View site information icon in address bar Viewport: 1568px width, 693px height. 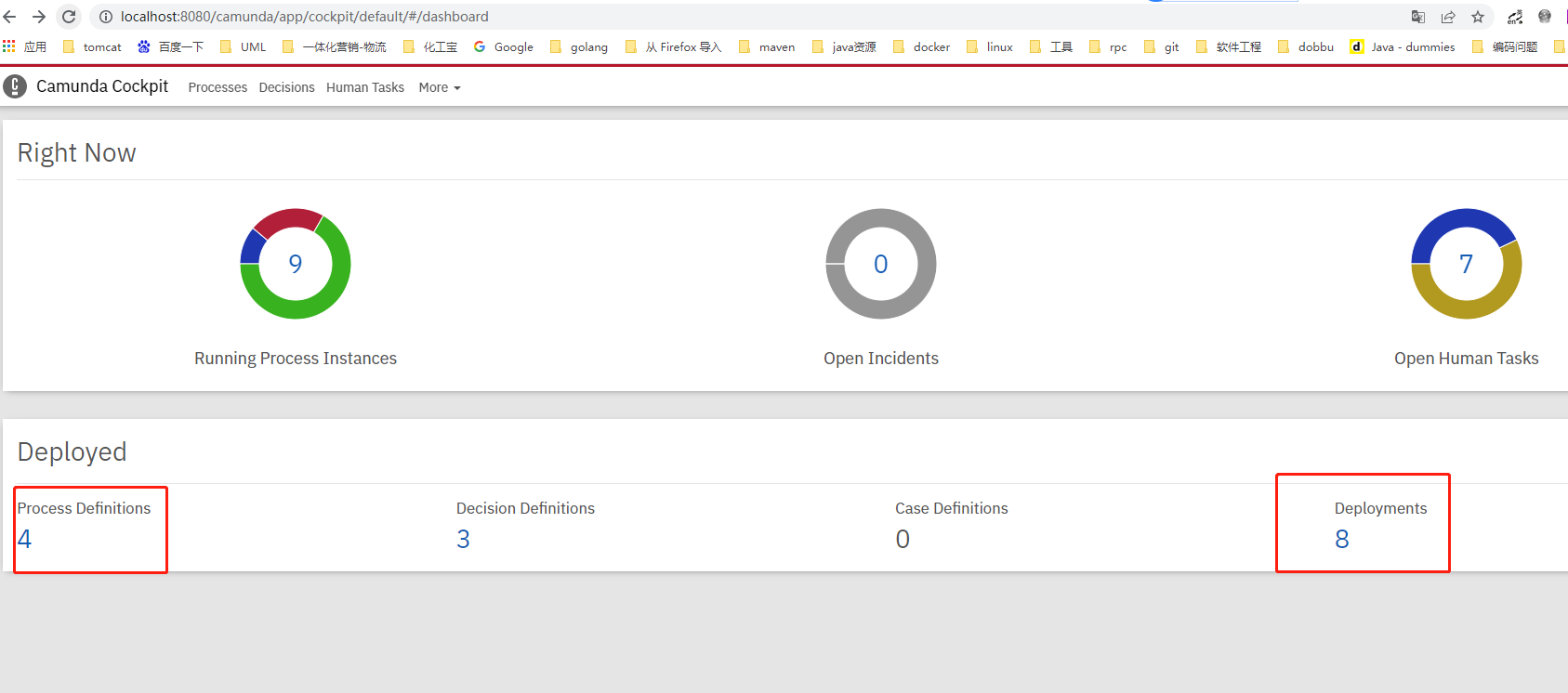point(106,17)
